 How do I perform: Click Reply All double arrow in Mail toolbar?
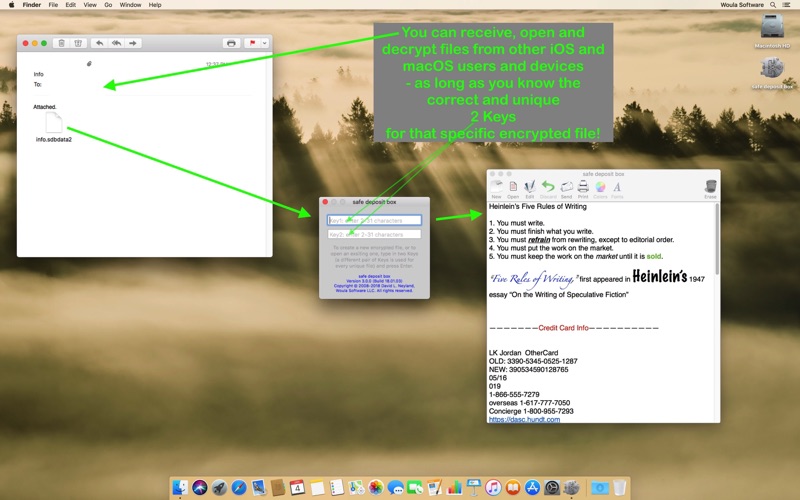click(x=116, y=43)
